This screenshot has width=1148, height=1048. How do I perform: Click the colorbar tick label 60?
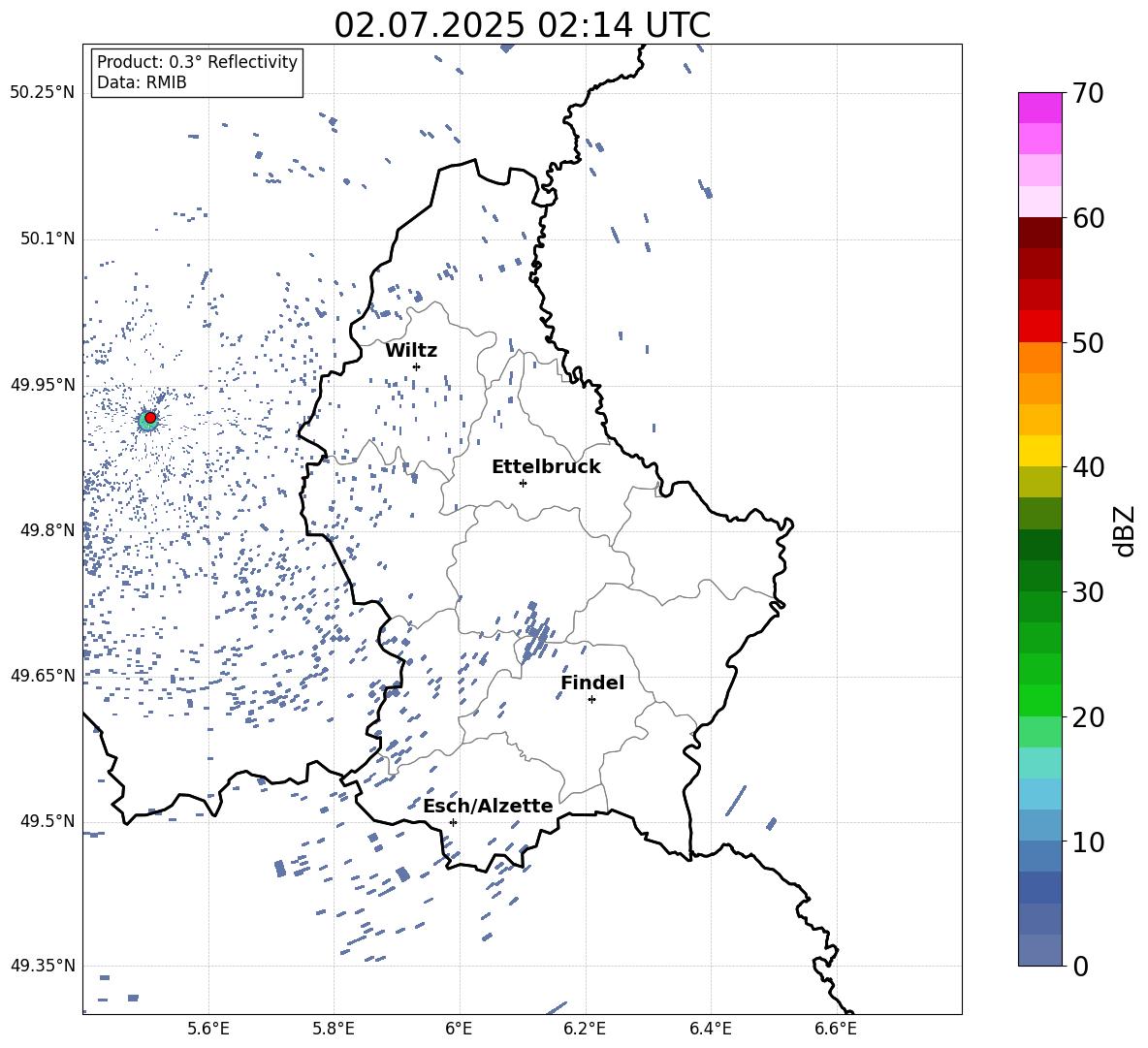pos(1088,218)
